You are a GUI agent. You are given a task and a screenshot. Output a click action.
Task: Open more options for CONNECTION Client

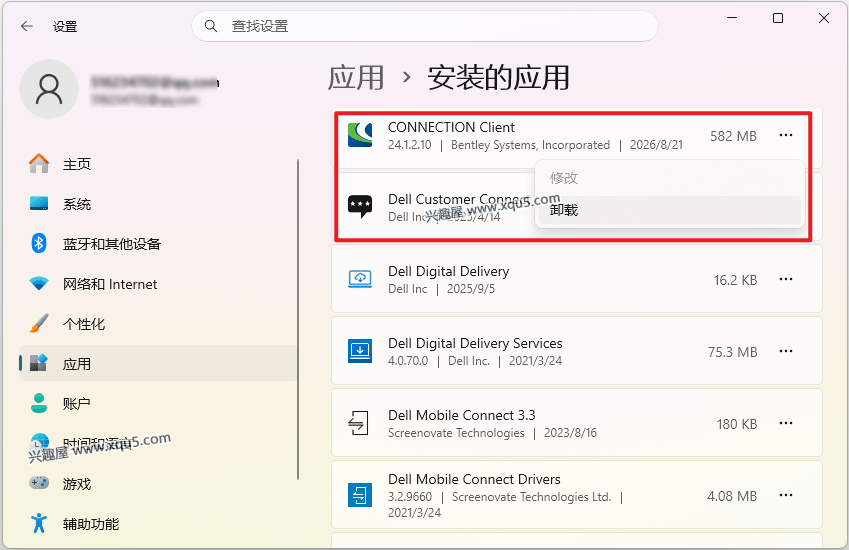point(786,135)
